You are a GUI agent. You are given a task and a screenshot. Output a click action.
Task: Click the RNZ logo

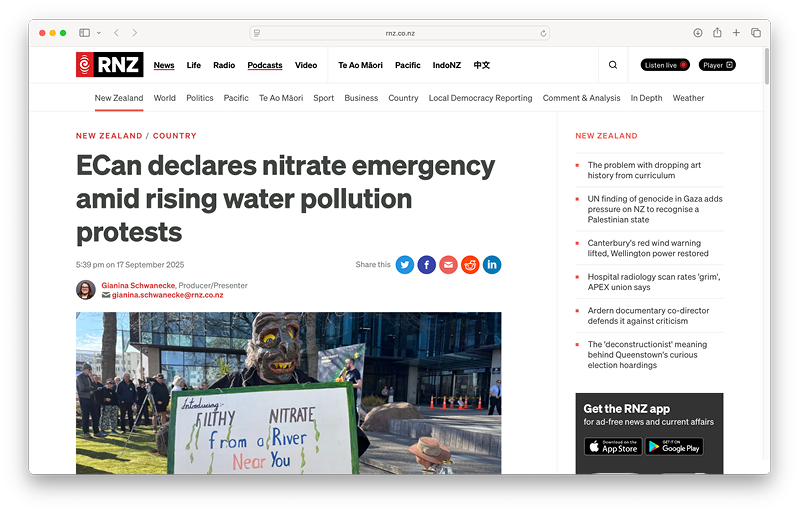[109, 65]
